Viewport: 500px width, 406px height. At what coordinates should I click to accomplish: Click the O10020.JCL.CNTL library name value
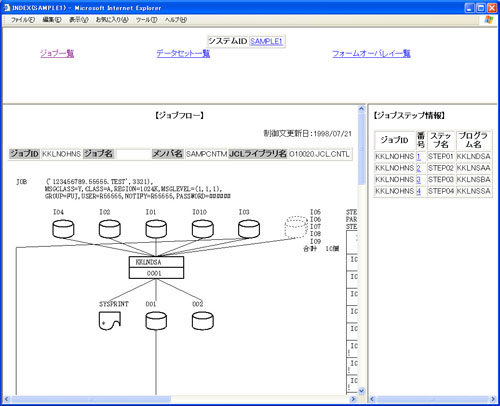coord(319,154)
